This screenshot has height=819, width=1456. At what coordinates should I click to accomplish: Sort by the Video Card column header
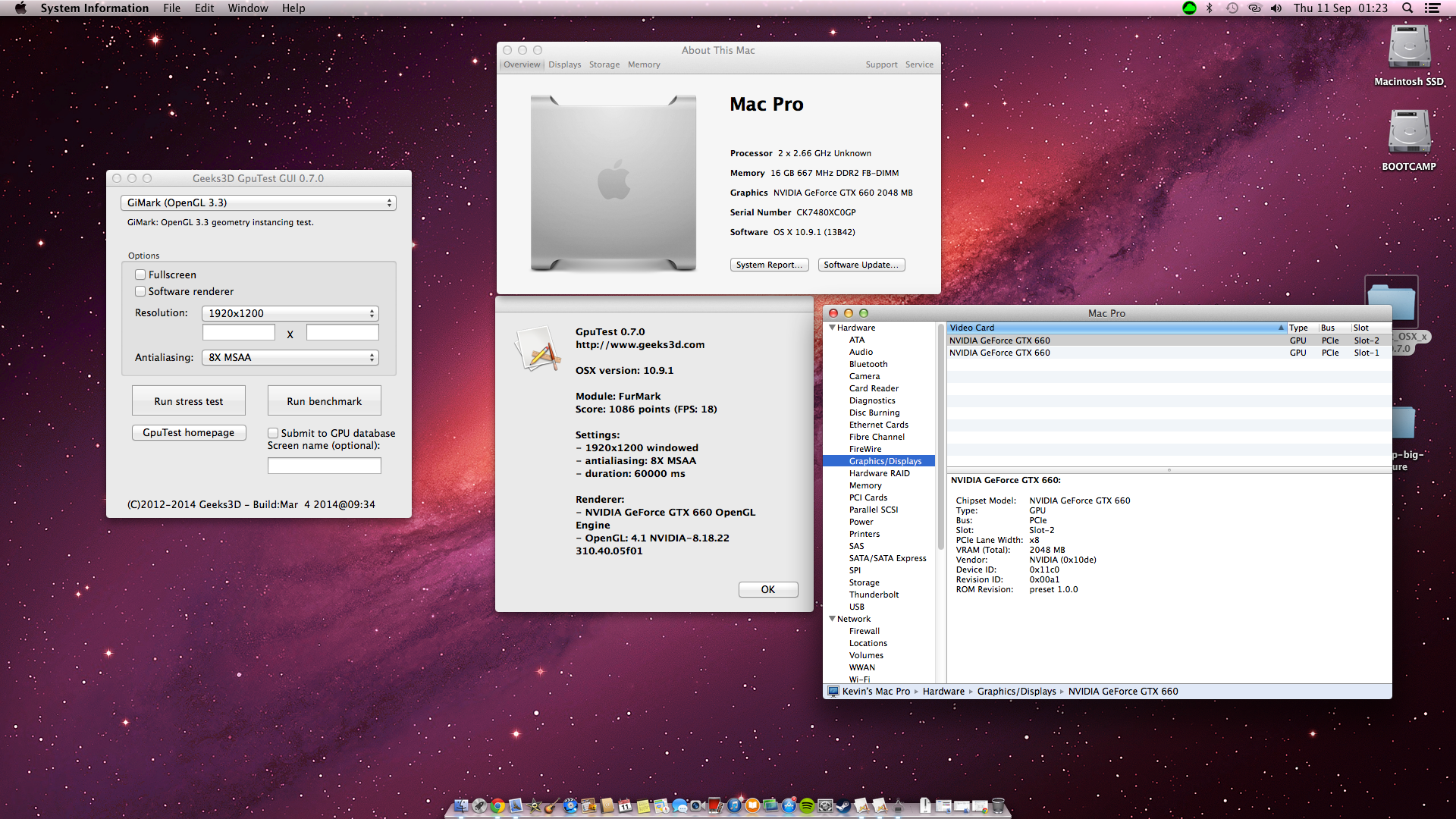(1116, 328)
